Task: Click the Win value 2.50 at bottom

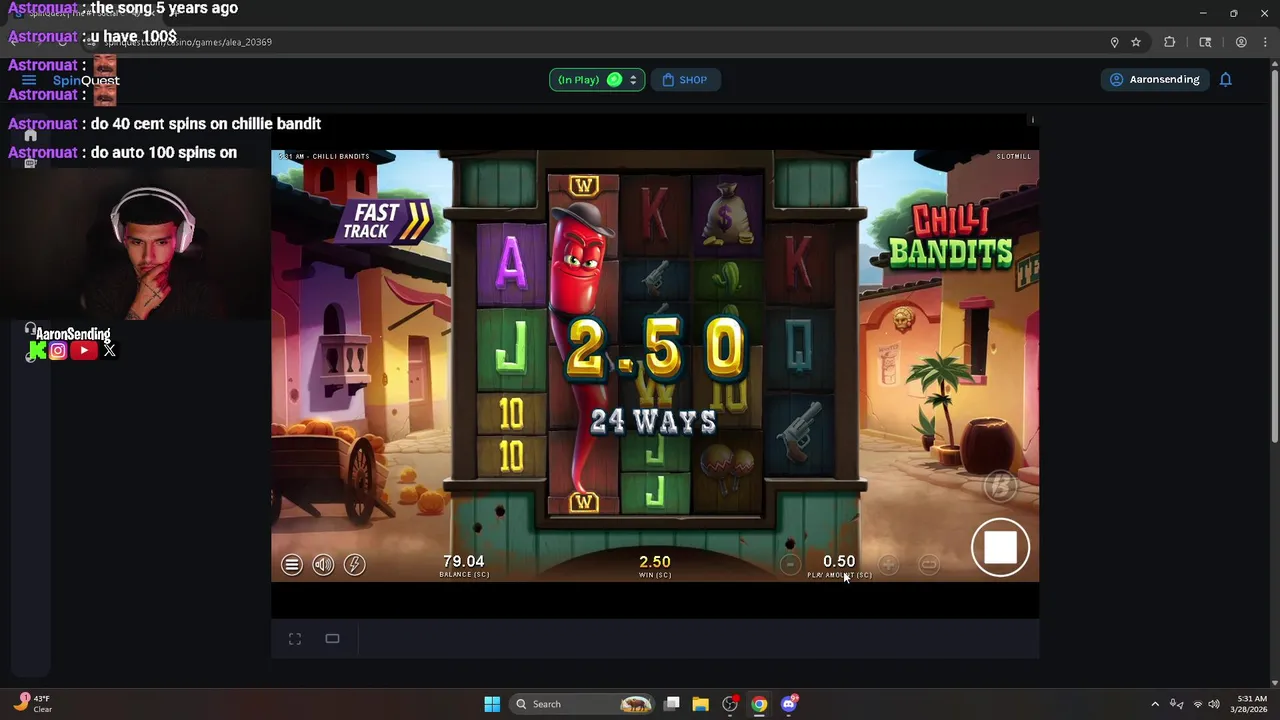Action: 655,562
